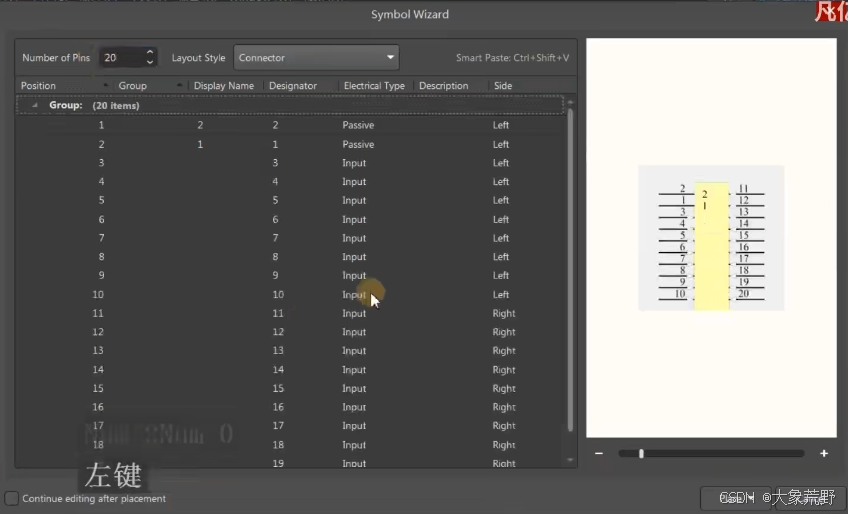The image size is (848, 514).
Task: Collapse the Group (20 items) row
Action: [x=35, y=105]
